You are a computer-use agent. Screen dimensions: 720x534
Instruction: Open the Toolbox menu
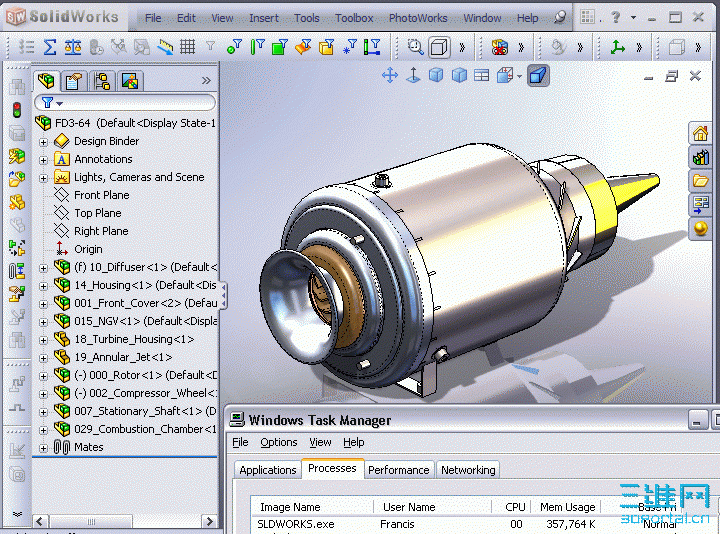(x=354, y=18)
